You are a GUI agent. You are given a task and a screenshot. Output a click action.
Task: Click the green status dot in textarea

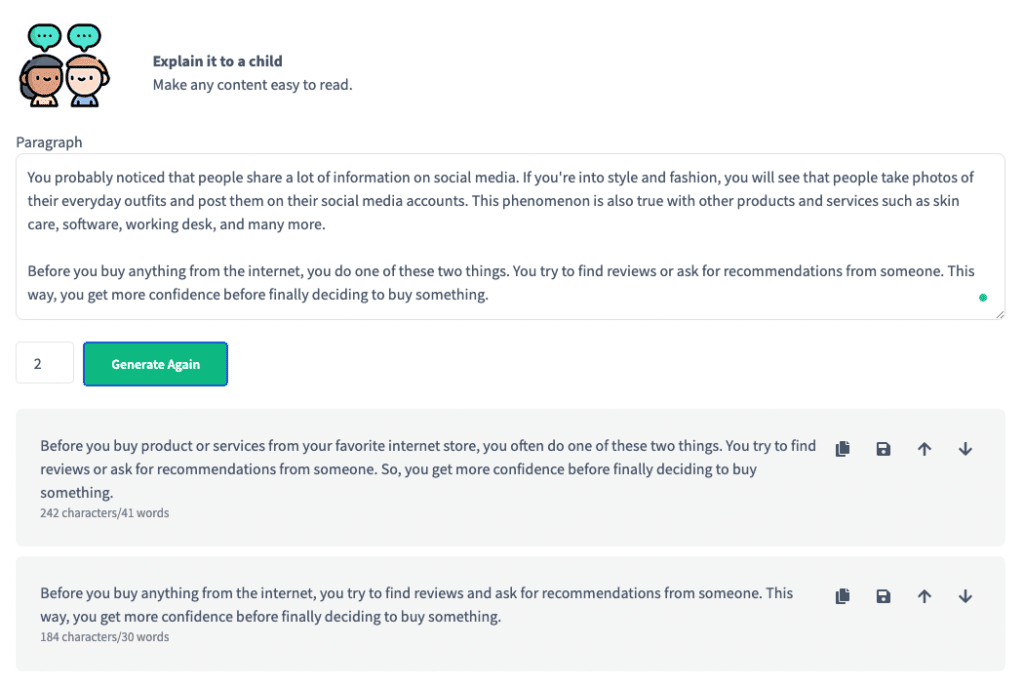click(983, 298)
